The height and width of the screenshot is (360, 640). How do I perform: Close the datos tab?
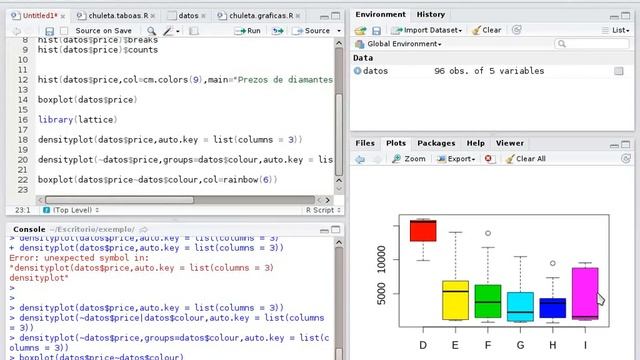pyautogui.click(x=203, y=16)
